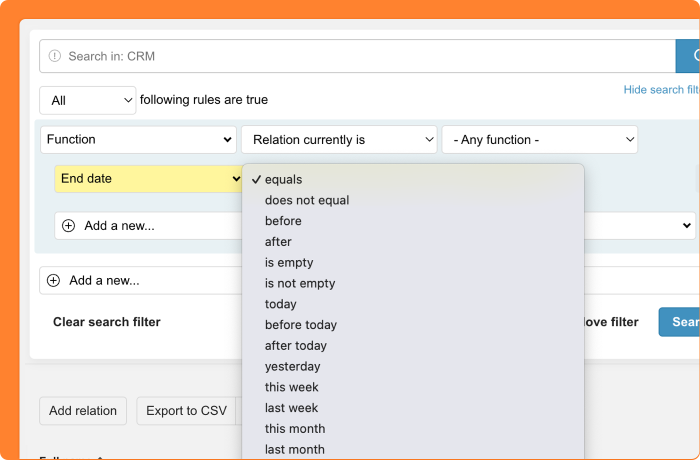Click plus icon in nested Add a new row
The width and height of the screenshot is (700, 460).
click(69, 226)
